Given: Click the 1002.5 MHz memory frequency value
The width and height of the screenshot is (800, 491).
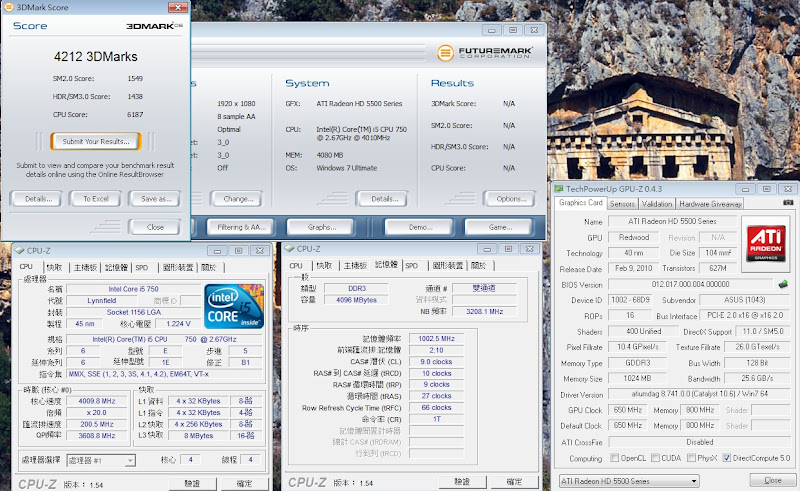Looking at the screenshot, I should point(436,338).
